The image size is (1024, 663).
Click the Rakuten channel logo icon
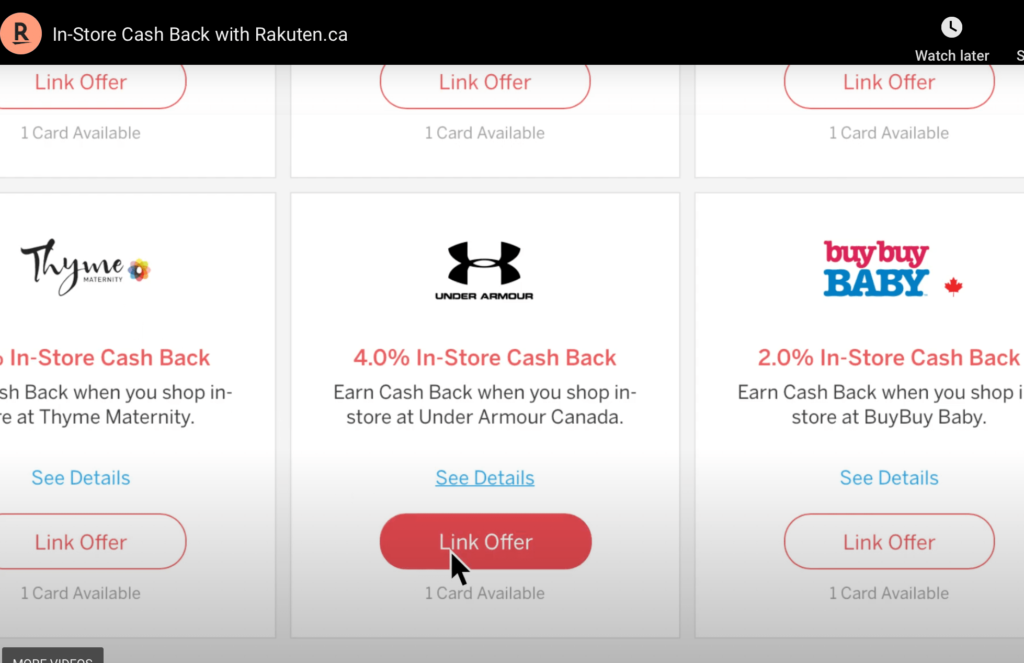point(20,34)
